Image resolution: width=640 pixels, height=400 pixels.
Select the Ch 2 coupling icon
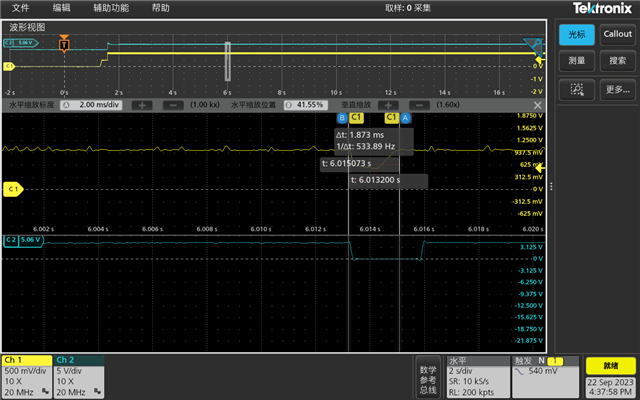97,391
